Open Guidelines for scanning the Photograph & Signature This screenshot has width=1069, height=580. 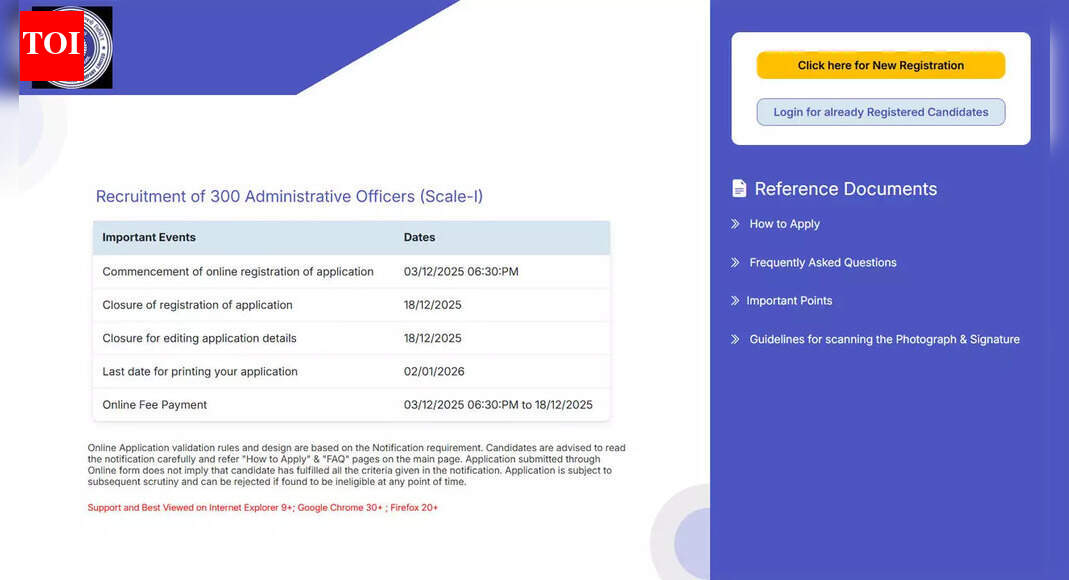point(884,339)
